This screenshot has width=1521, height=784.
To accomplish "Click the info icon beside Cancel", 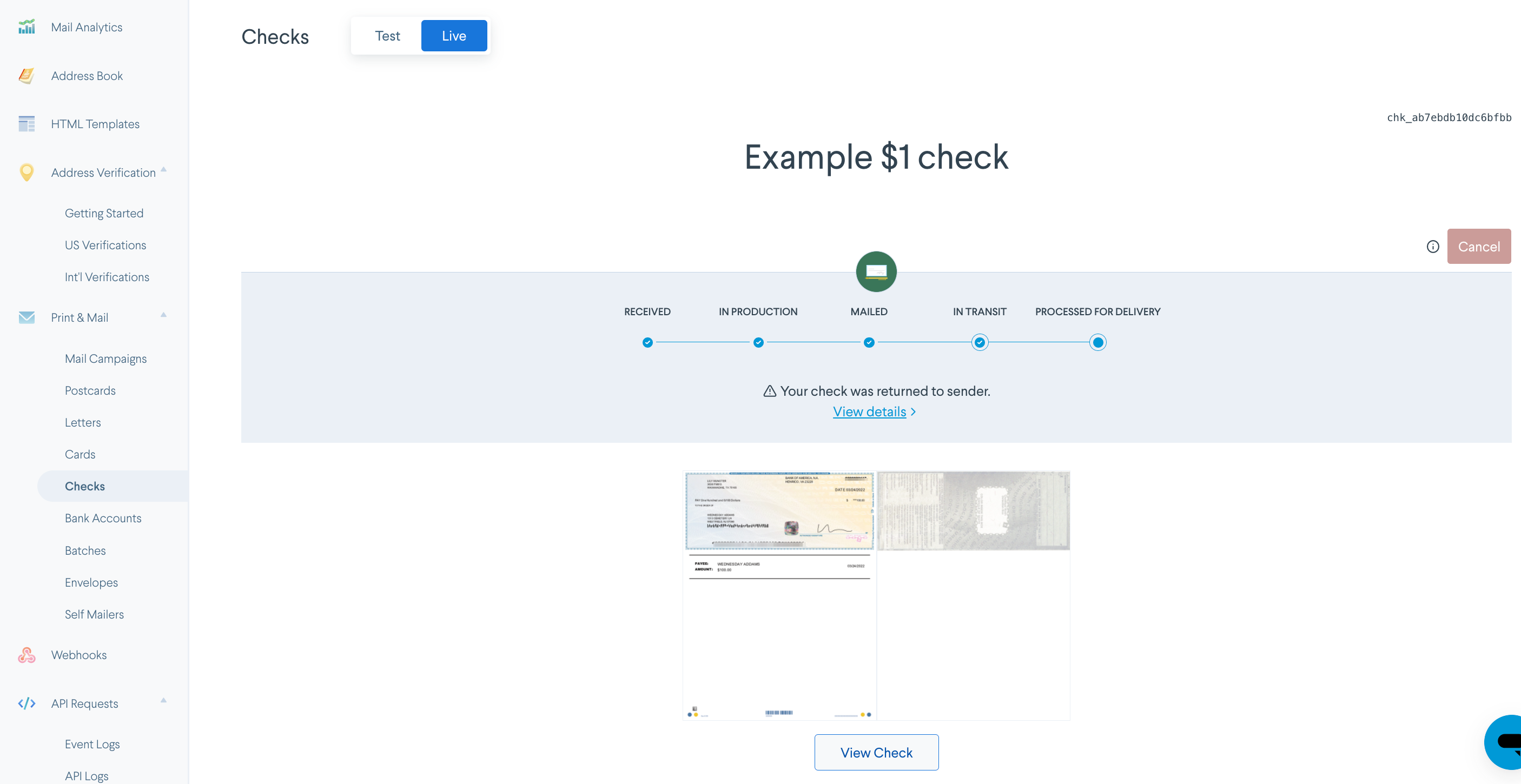I will click(1432, 247).
